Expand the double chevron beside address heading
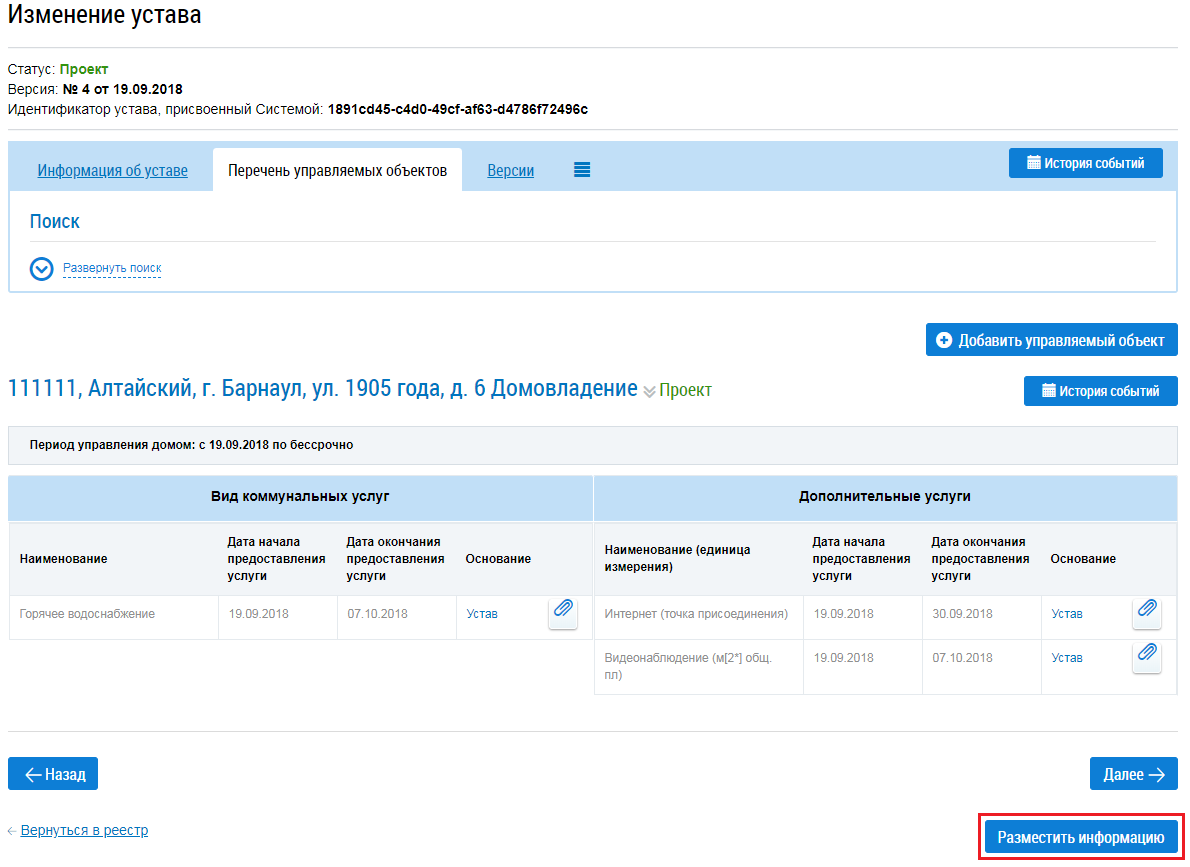This screenshot has height=867, width=1190. coord(649,391)
